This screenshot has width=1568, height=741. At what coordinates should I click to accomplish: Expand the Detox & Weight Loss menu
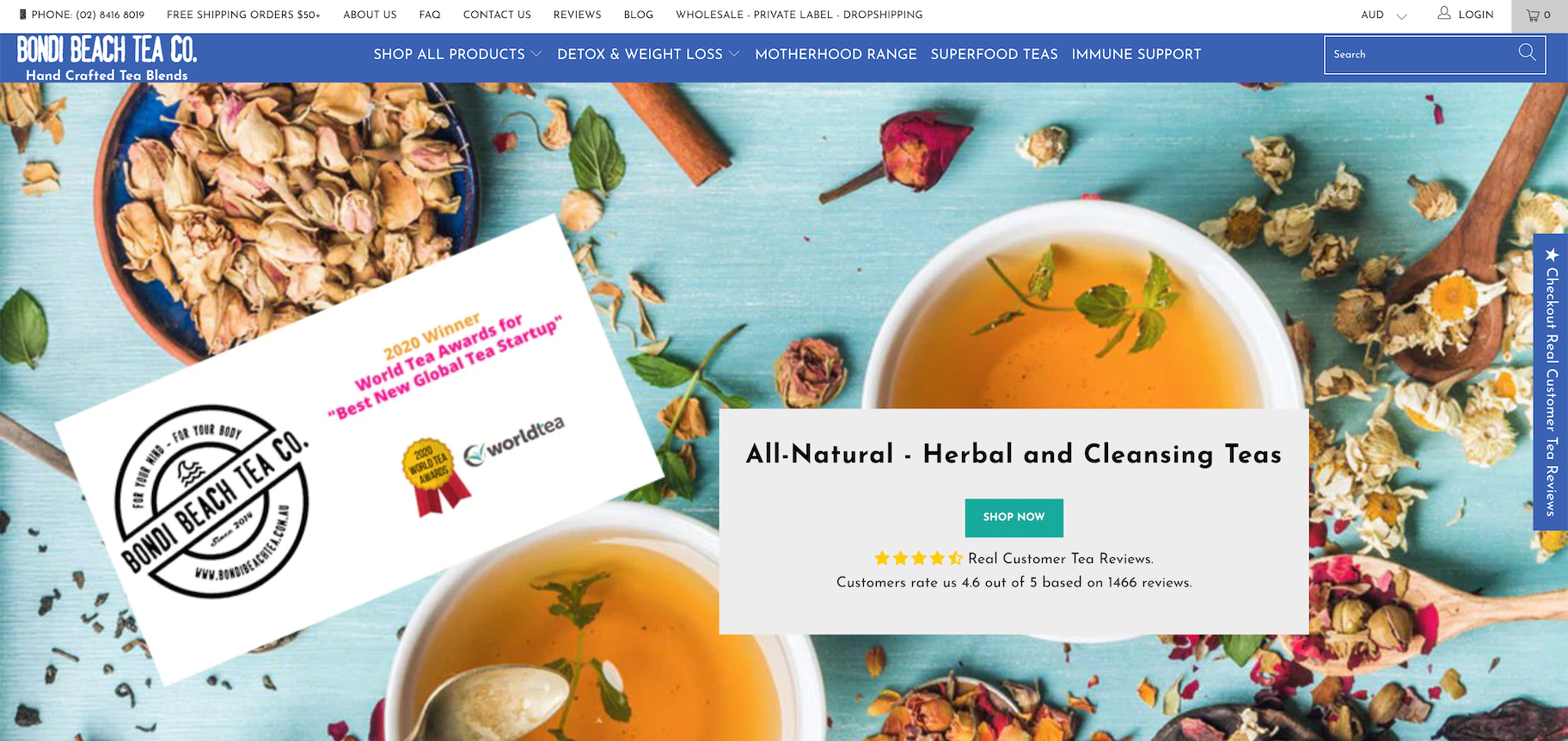(648, 54)
